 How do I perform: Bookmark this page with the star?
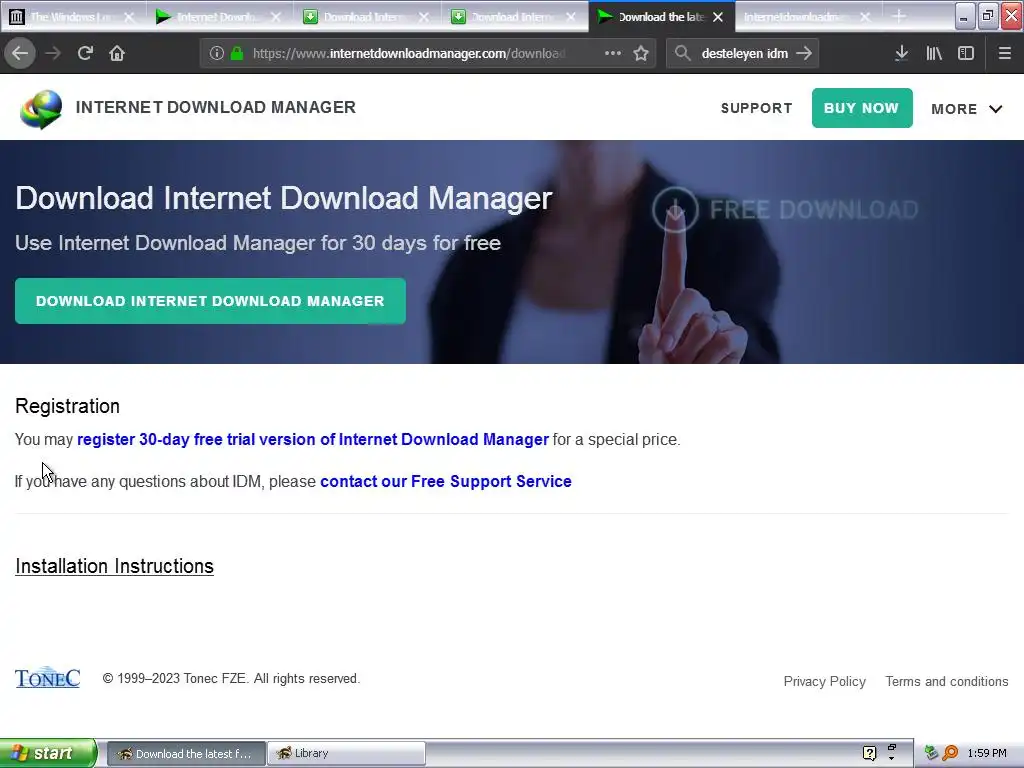(x=641, y=54)
